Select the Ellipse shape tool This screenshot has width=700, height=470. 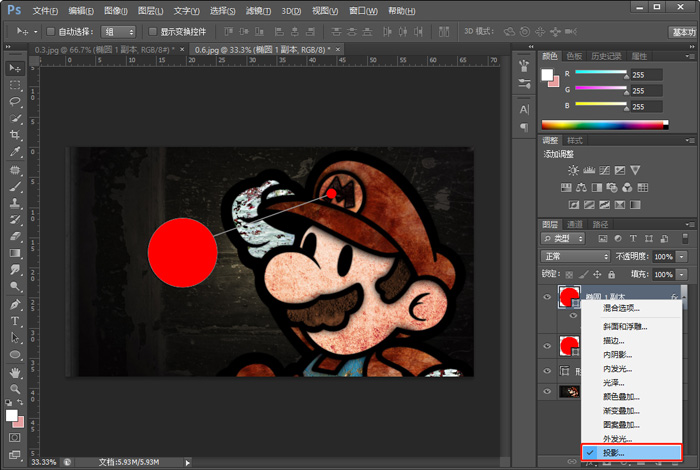(x=15, y=354)
